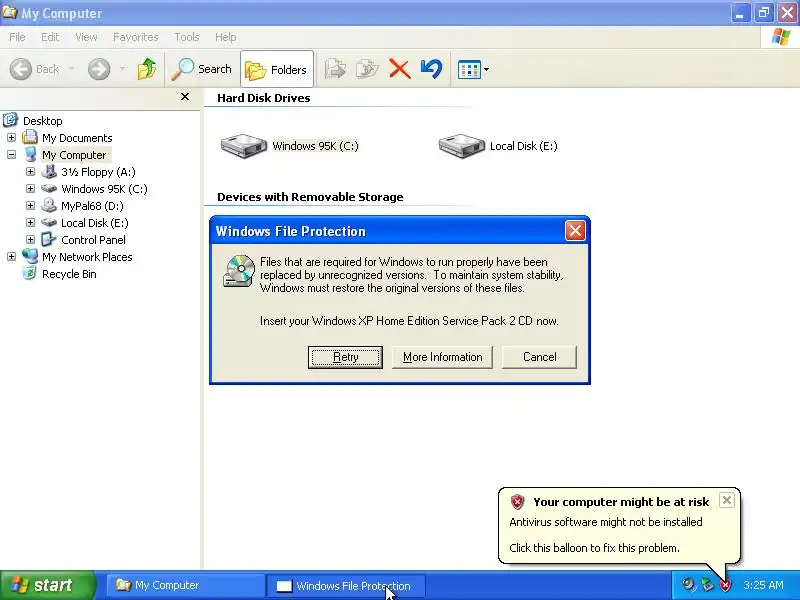800x600 pixels.
Task: Select Windows 95K (C:) hard disk icon
Action: [x=243, y=146]
